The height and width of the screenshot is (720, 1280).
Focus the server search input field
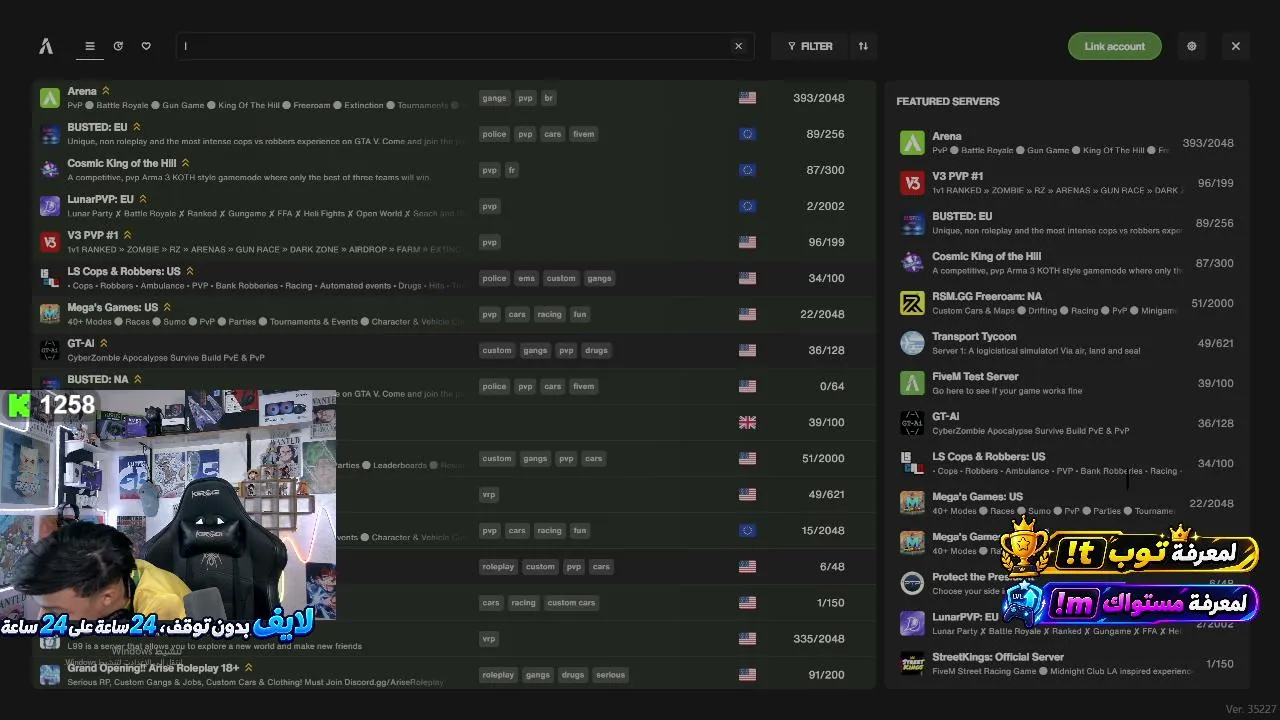(465, 46)
